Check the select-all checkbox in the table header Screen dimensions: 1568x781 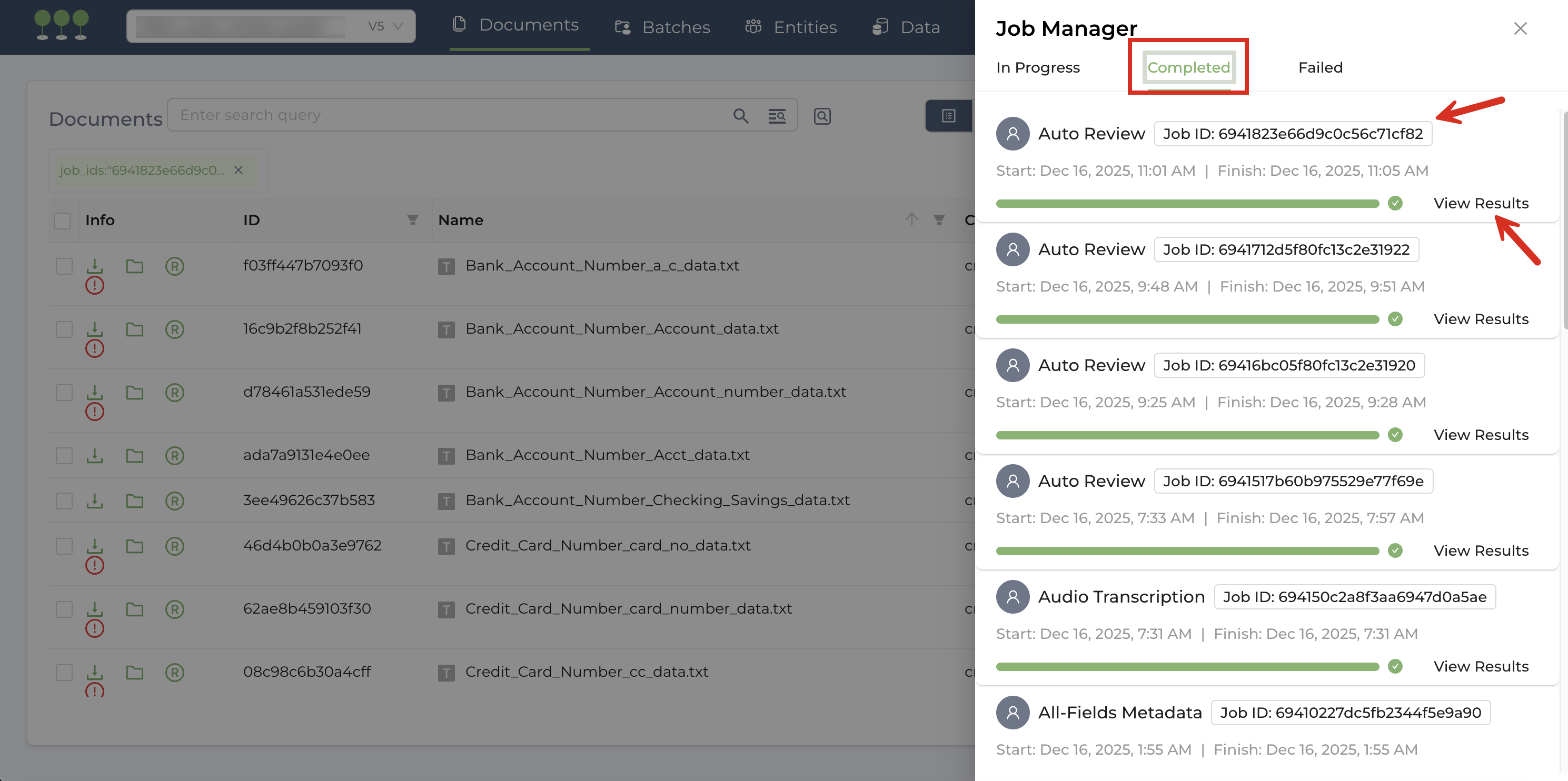(x=62, y=220)
